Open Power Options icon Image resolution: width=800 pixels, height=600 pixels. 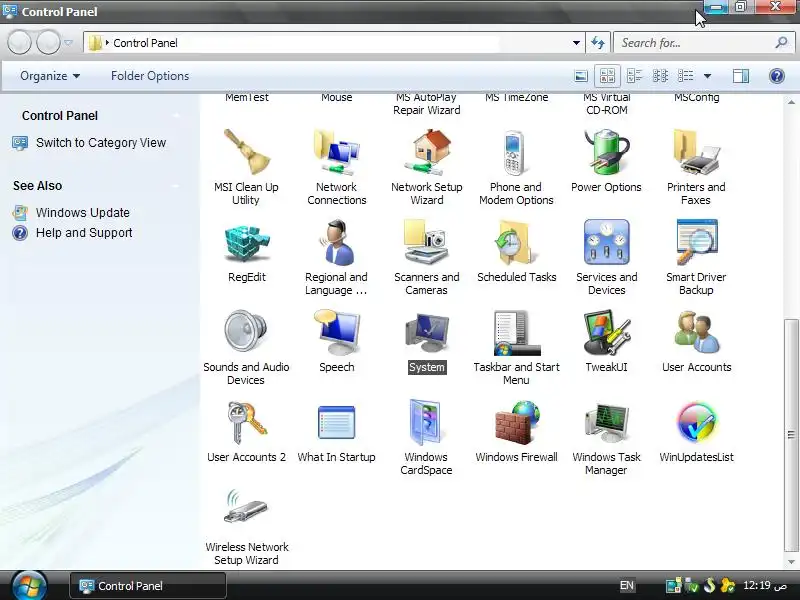pyautogui.click(x=606, y=161)
